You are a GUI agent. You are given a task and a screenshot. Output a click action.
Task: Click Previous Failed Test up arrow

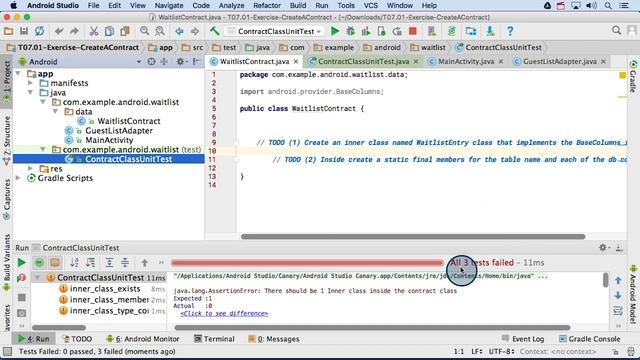click(x=144, y=262)
